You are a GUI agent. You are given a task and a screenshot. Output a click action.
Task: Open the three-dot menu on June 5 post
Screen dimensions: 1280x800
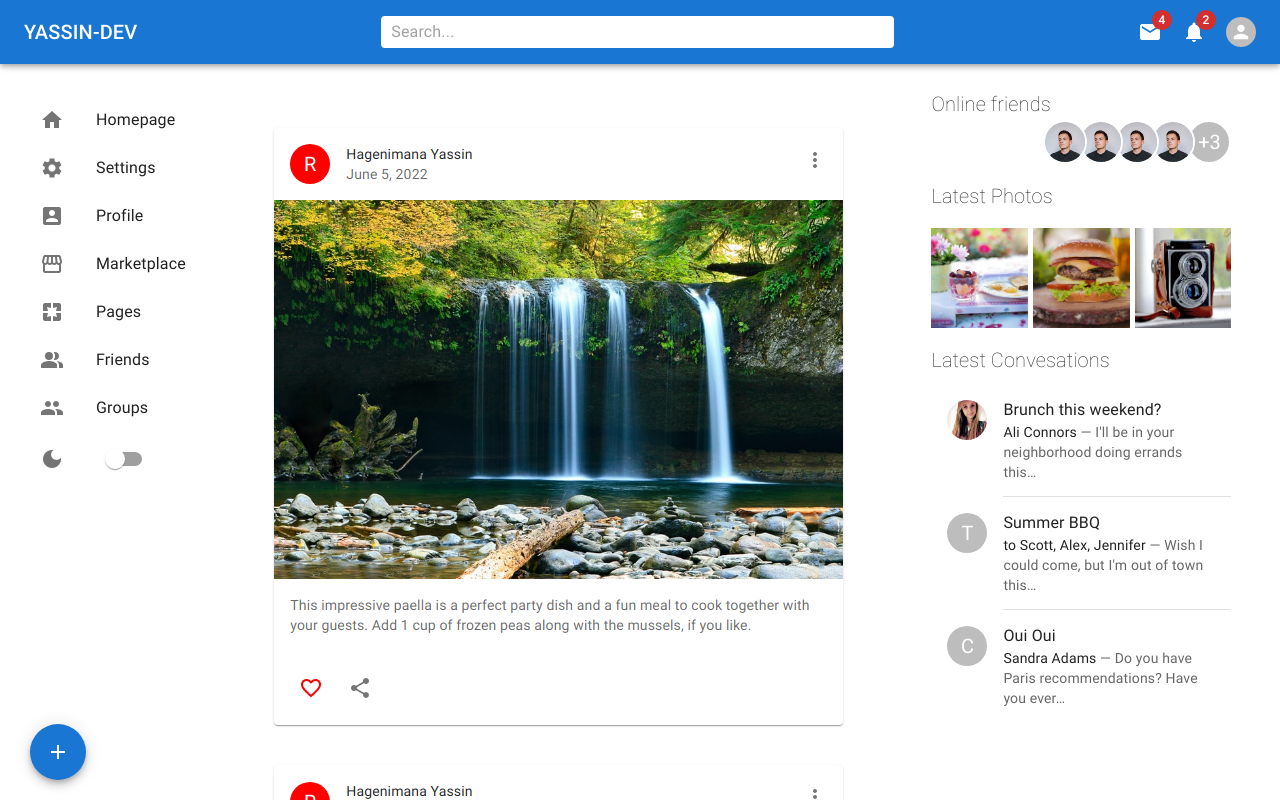click(x=815, y=160)
